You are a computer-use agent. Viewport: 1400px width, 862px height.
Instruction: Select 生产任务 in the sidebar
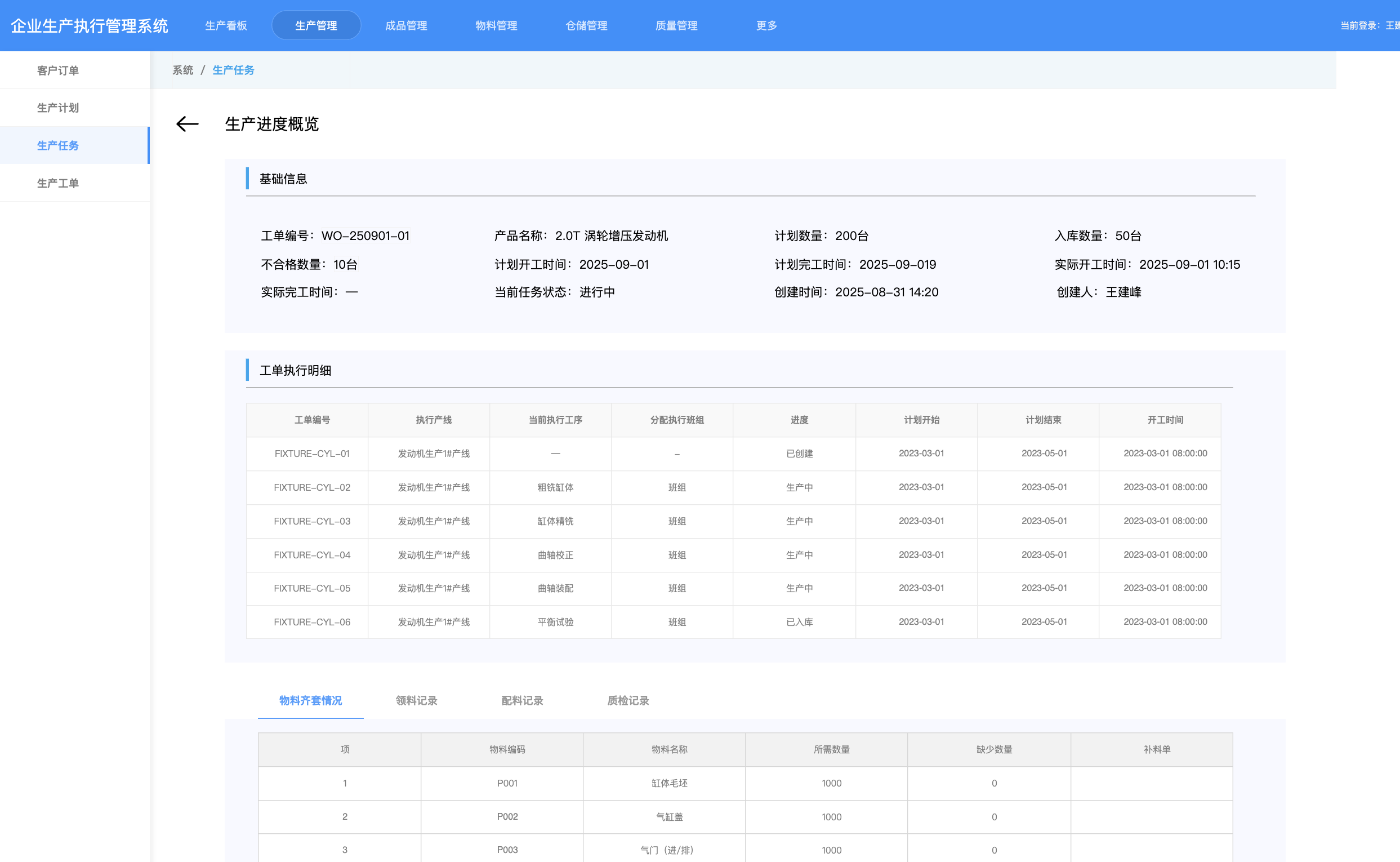coord(58,145)
